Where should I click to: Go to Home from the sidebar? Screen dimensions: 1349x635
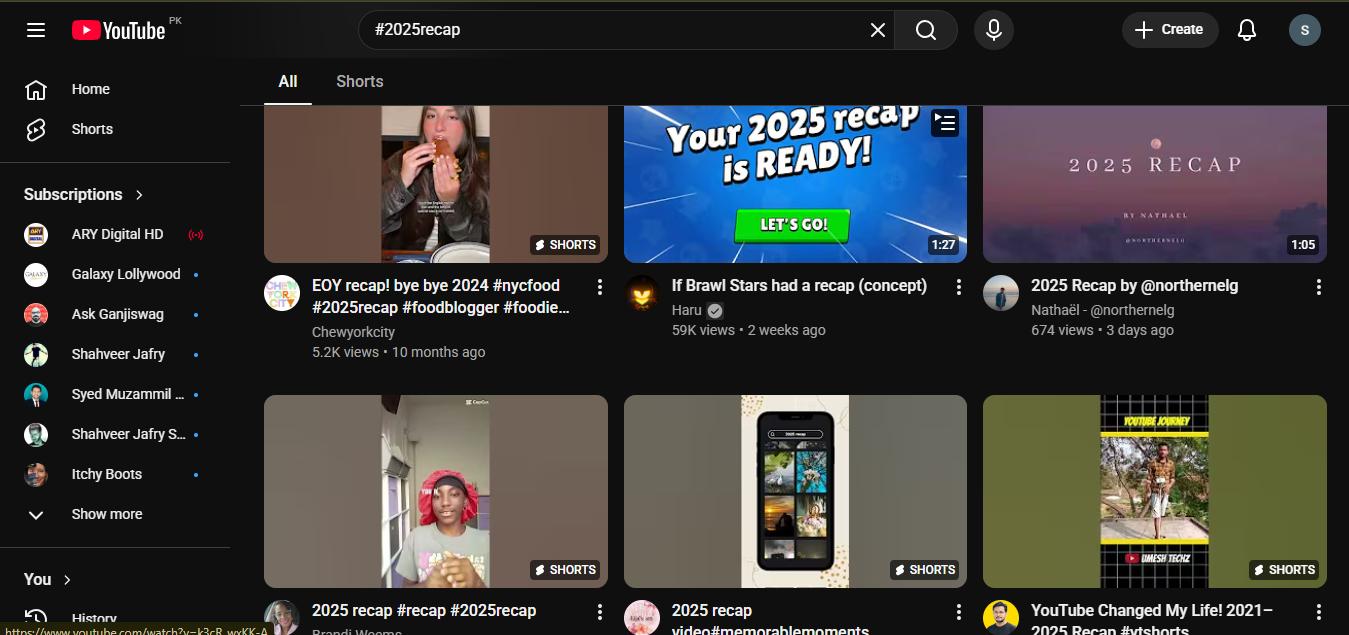pyautogui.click(x=90, y=89)
